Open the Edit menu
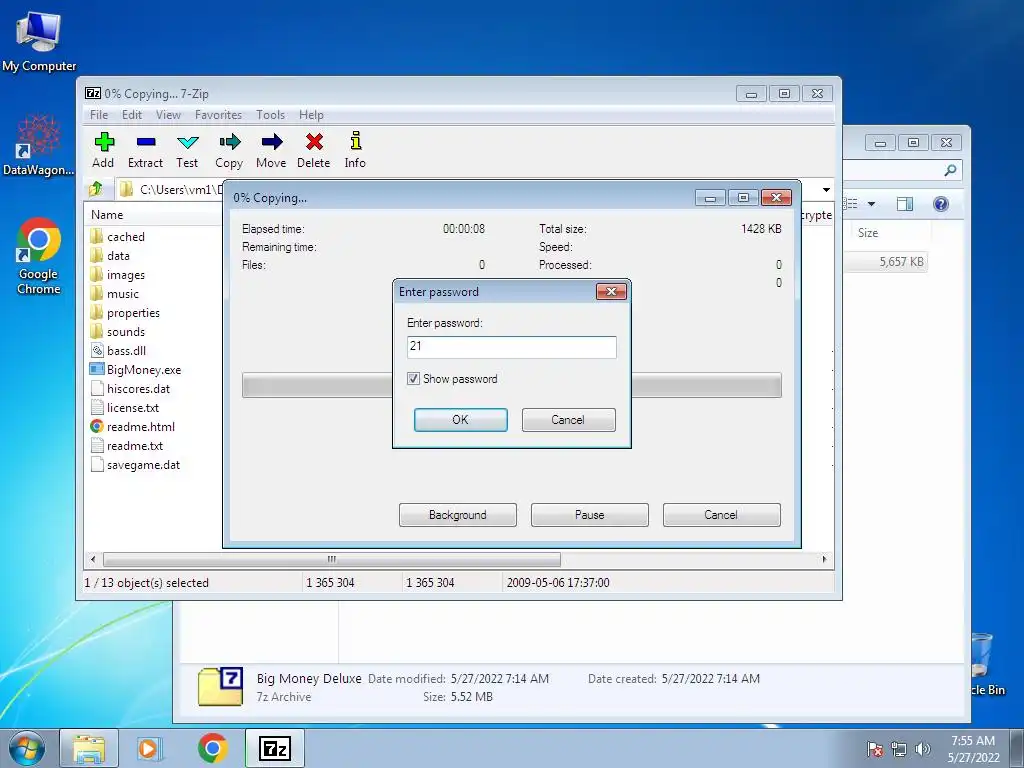The height and width of the screenshot is (768, 1024). [132, 115]
